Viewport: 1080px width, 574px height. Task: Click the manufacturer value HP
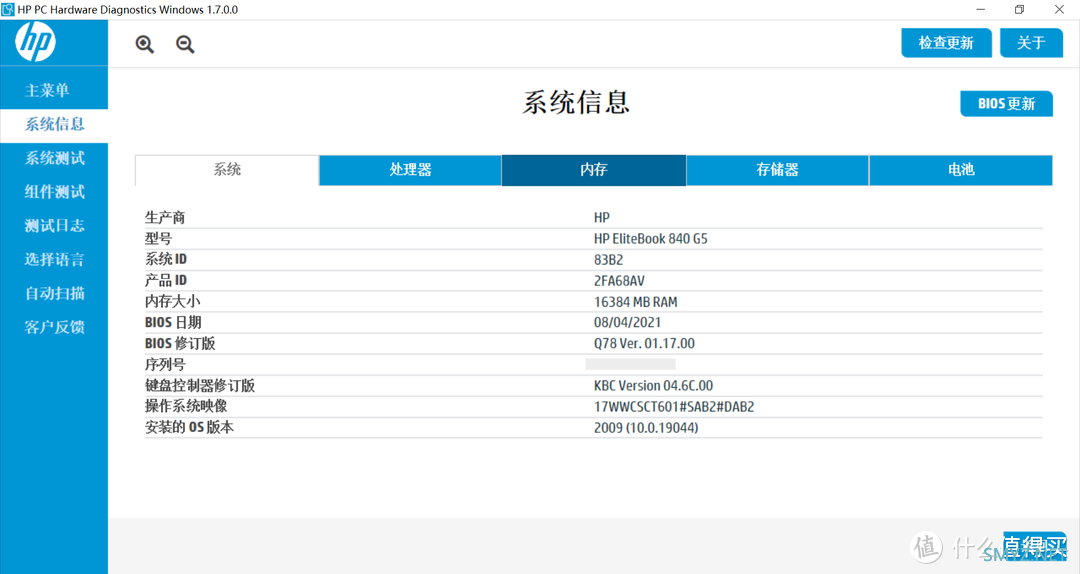(602, 218)
